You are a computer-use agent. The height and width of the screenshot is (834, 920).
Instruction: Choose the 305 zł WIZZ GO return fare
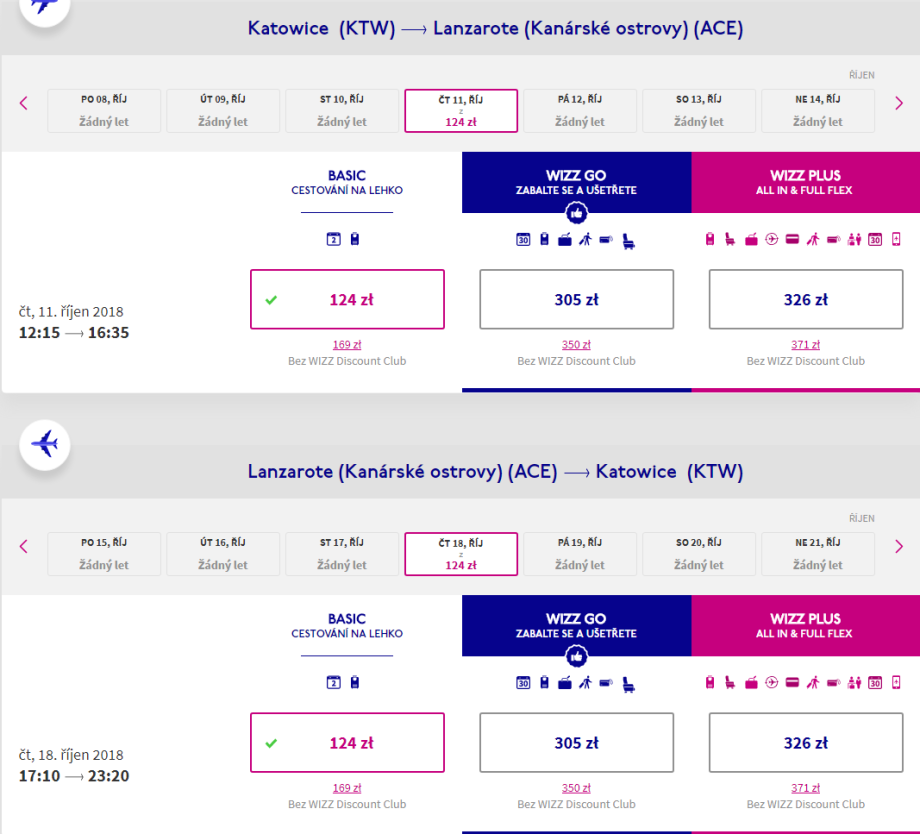pyautogui.click(x=576, y=743)
